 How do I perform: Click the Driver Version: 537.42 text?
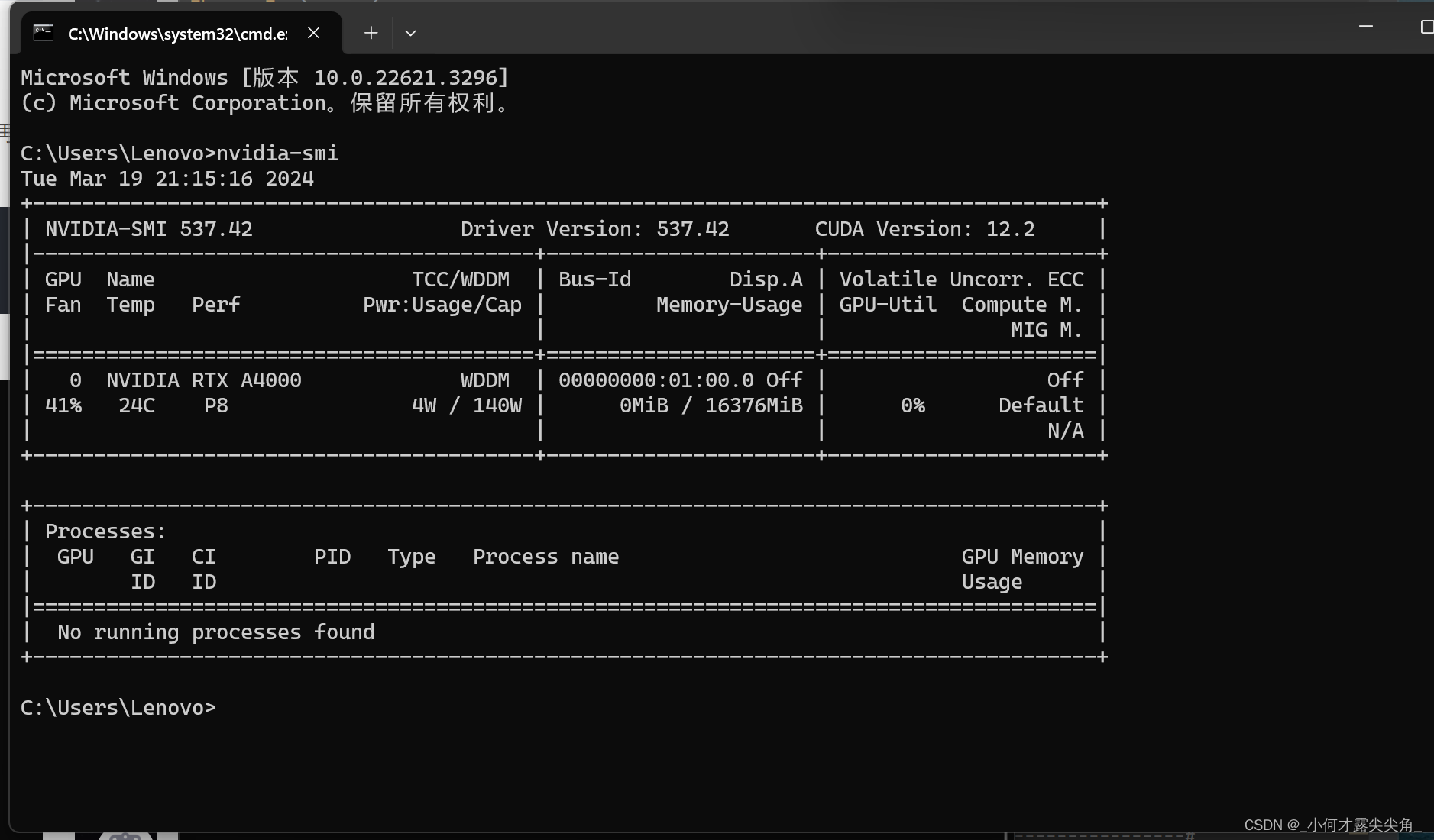click(x=594, y=228)
